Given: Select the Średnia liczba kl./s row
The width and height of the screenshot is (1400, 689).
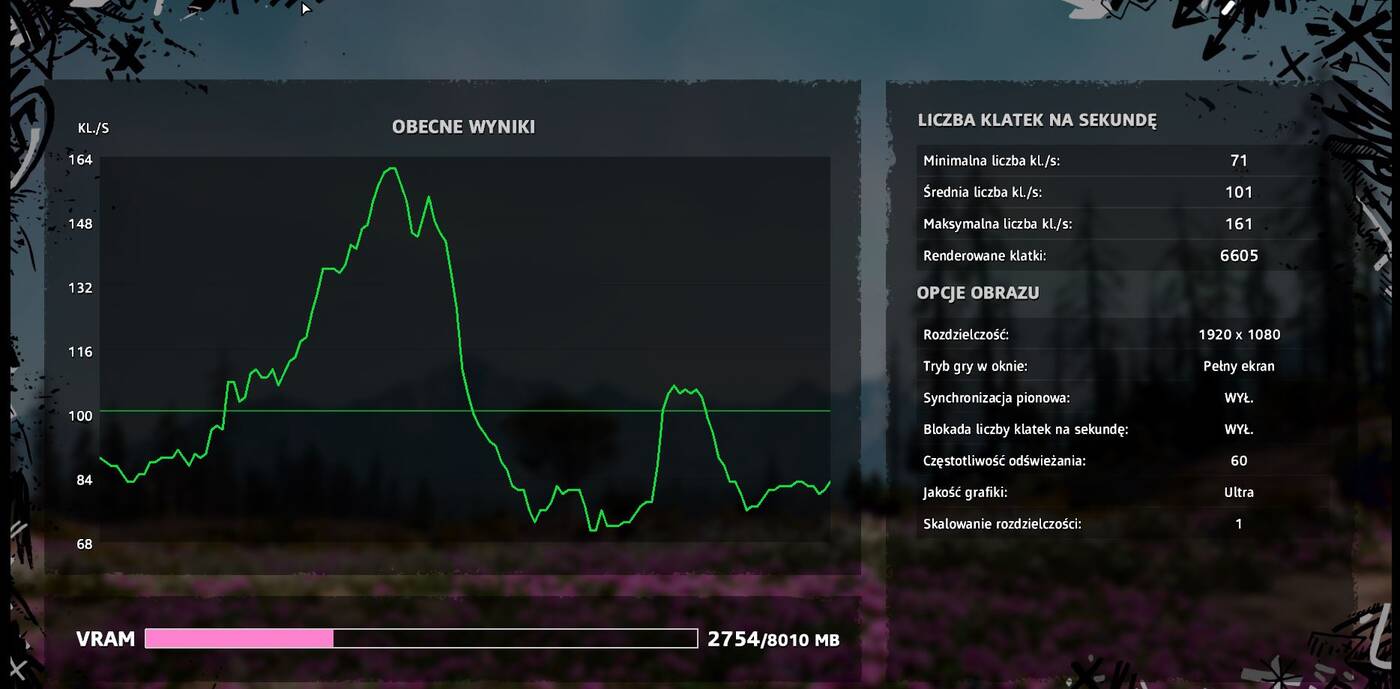Looking at the screenshot, I should [x=1116, y=192].
